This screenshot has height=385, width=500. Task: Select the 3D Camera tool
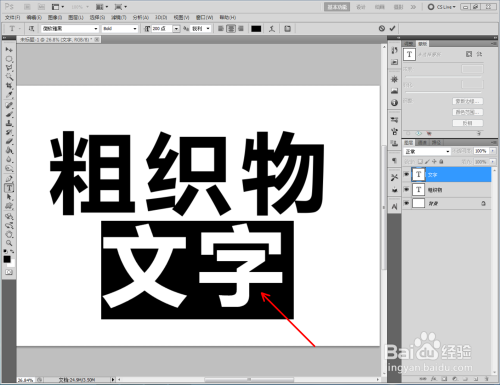click(9, 225)
